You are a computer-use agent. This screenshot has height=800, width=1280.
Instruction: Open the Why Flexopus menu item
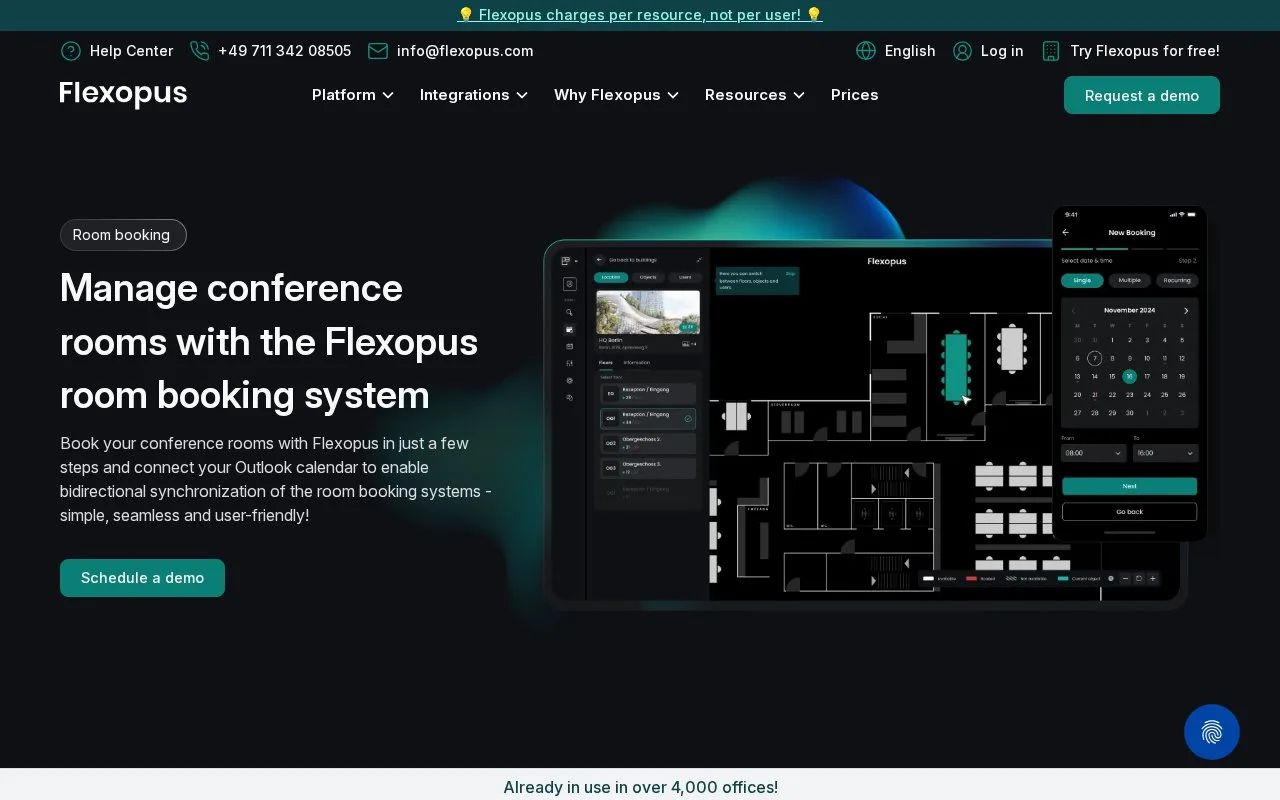(x=607, y=95)
